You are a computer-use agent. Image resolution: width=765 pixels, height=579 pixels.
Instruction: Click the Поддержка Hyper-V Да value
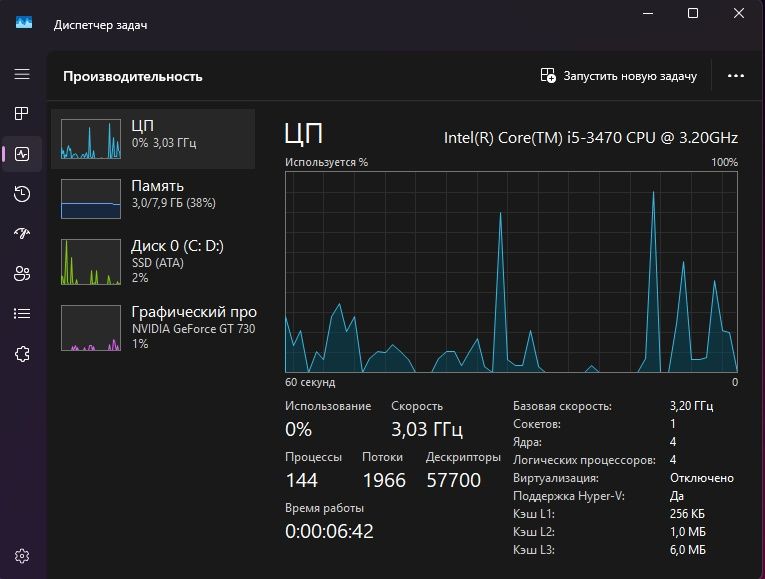[x=677, y=496]
